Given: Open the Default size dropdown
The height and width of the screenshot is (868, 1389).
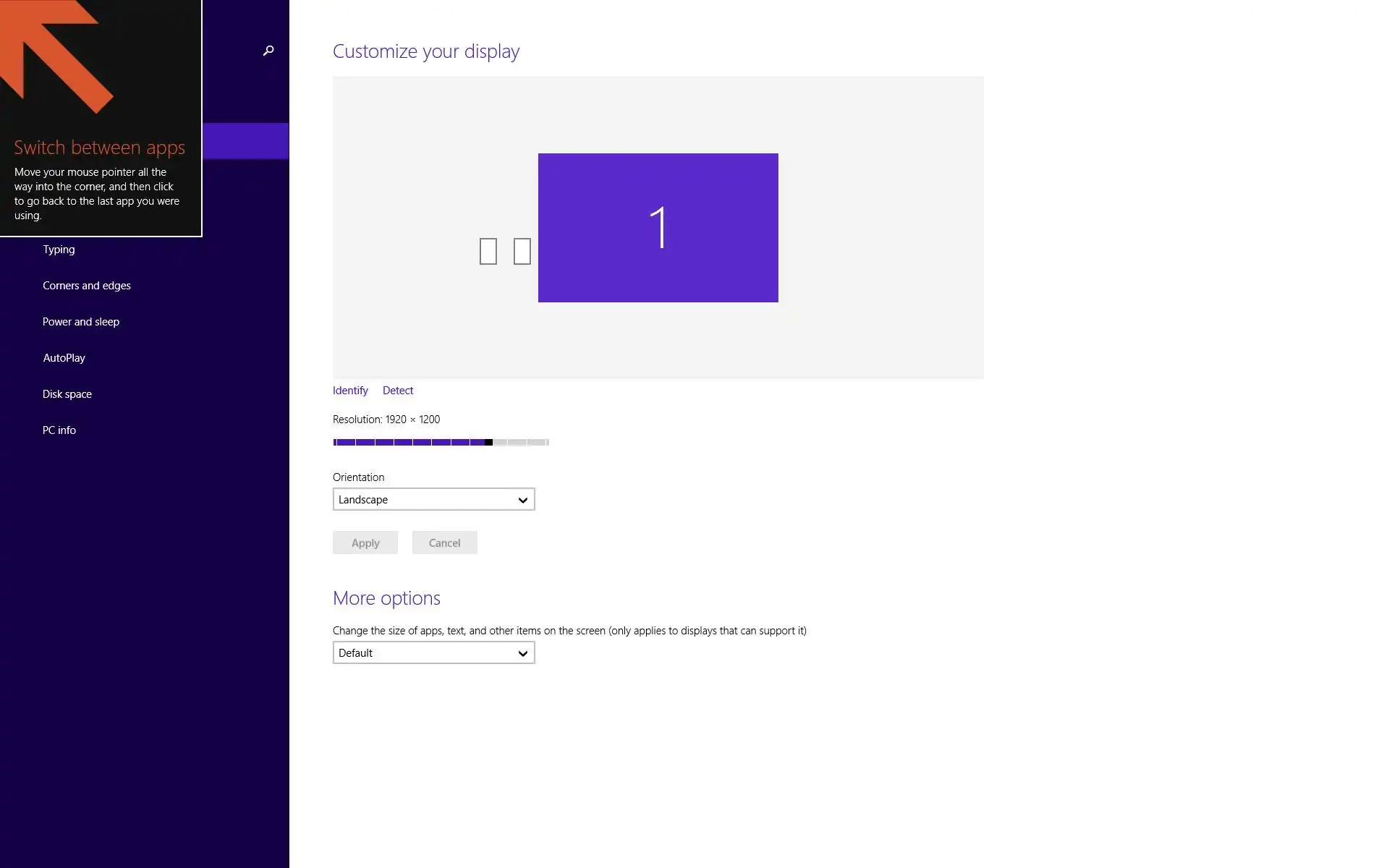Looking at the screenshot, I should pyautogui.click(x=433, y=653).
